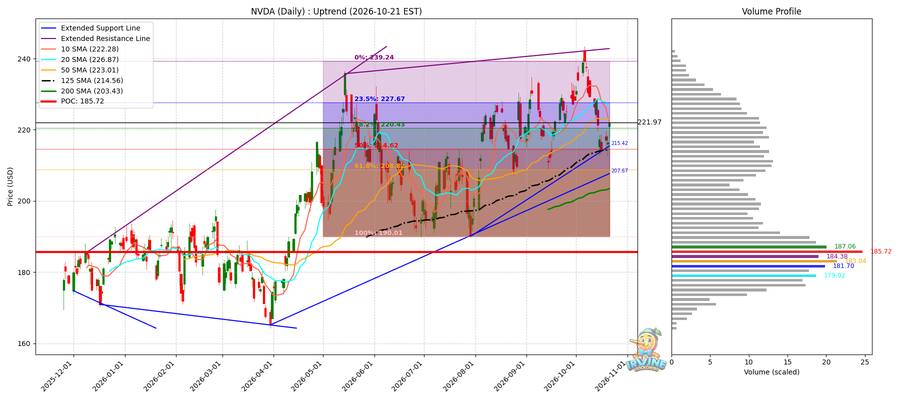Click the '2026-10-01' date tick
The height and width of the screenshot is (400, 900).
[561, 375]
